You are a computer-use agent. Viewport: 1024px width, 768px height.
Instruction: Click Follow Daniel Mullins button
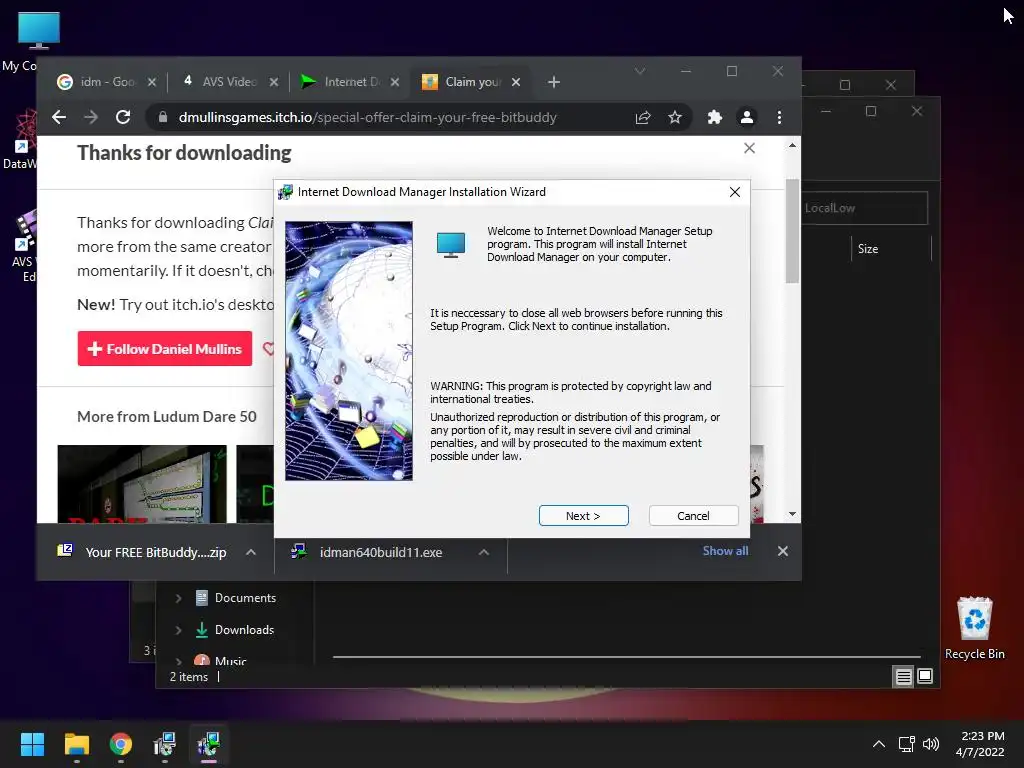(165, 349)
